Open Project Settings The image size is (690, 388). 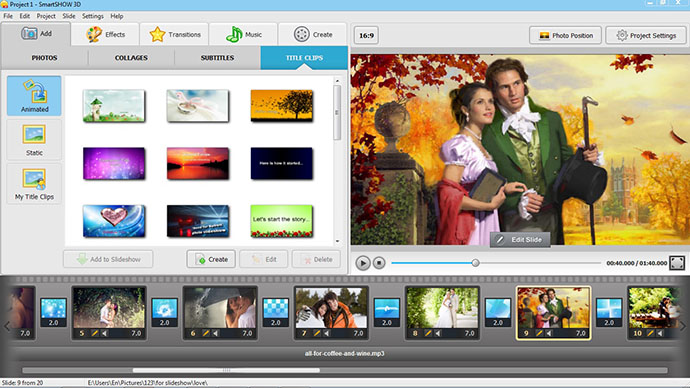646,35
